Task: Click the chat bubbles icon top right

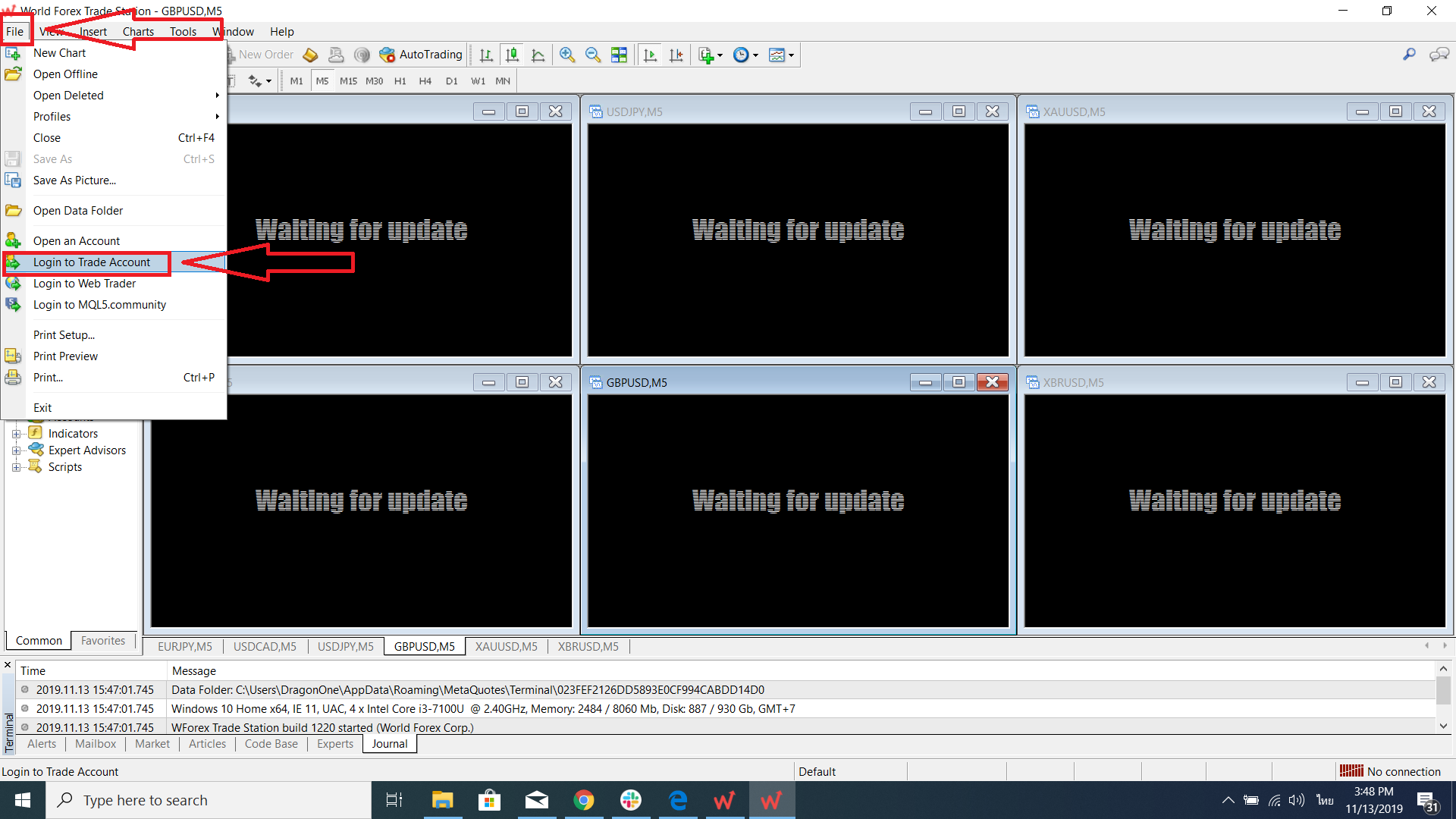Action: [1439, 55]
